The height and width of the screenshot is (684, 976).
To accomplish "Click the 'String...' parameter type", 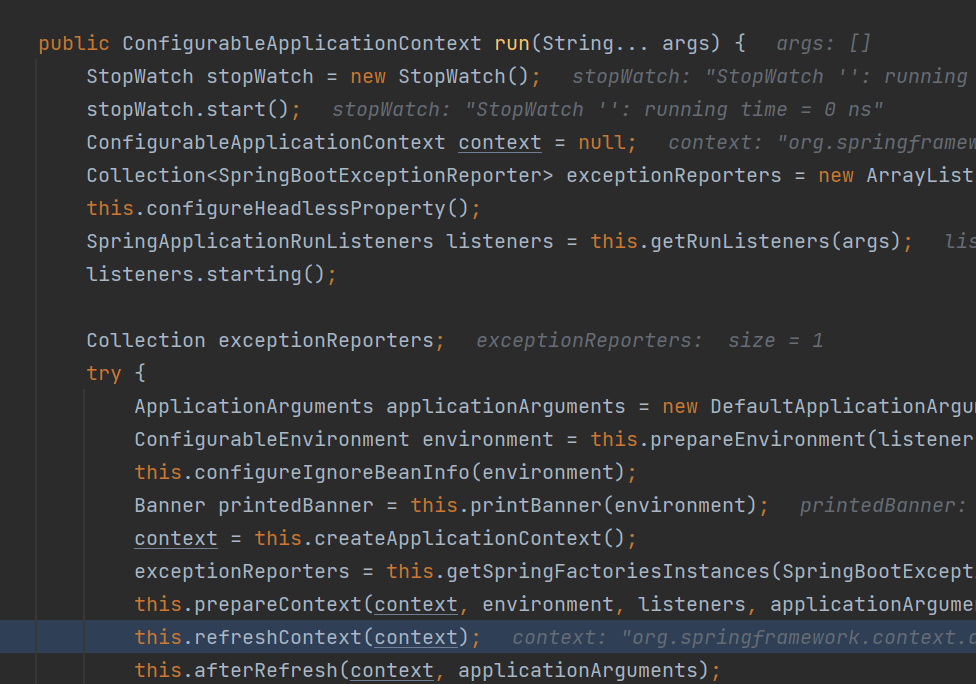I will tap(594, 44).
